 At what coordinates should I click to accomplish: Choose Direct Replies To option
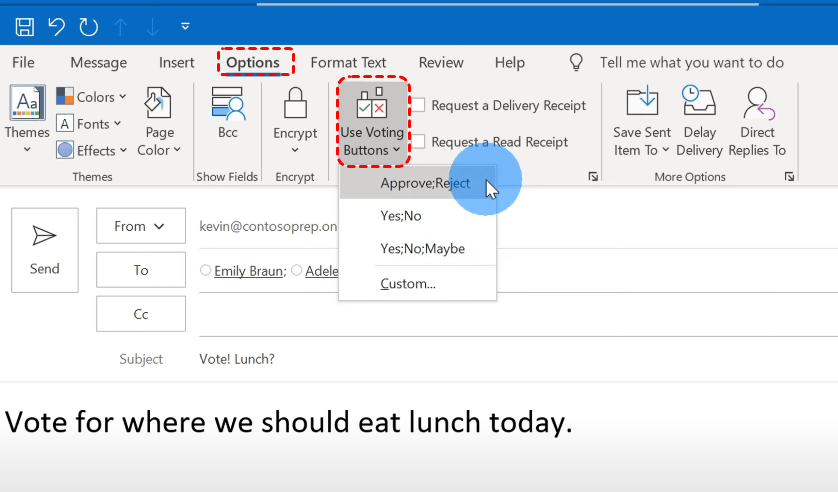(x=757, y=121)
